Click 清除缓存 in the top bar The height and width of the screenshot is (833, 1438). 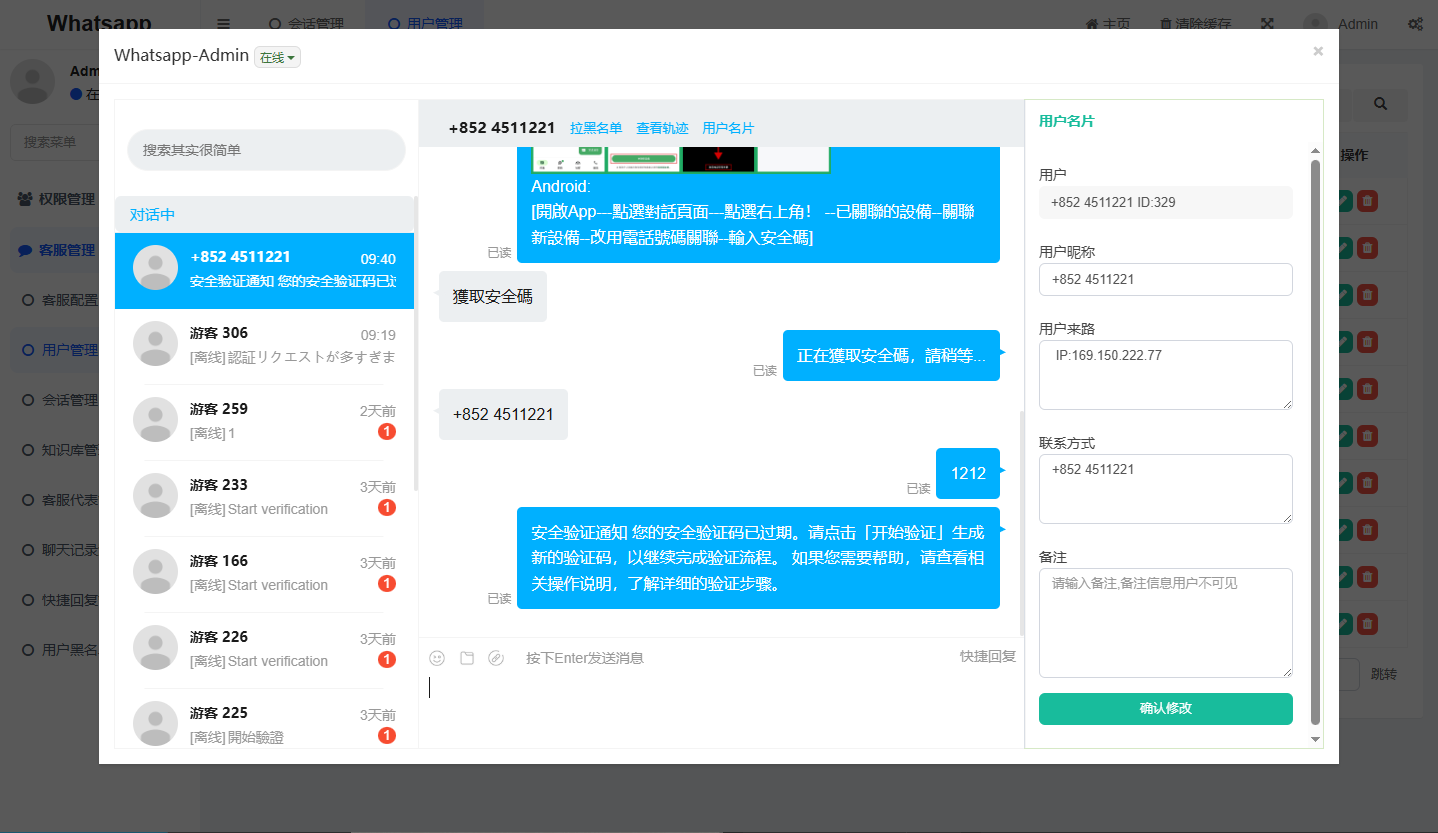[x=1196, y=24]
